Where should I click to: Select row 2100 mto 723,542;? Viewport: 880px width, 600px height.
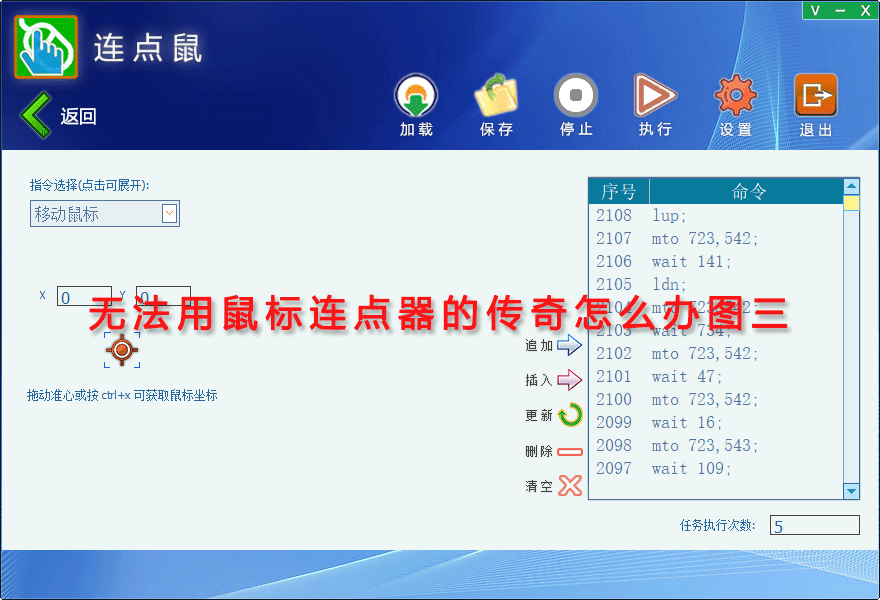point(716,400)
